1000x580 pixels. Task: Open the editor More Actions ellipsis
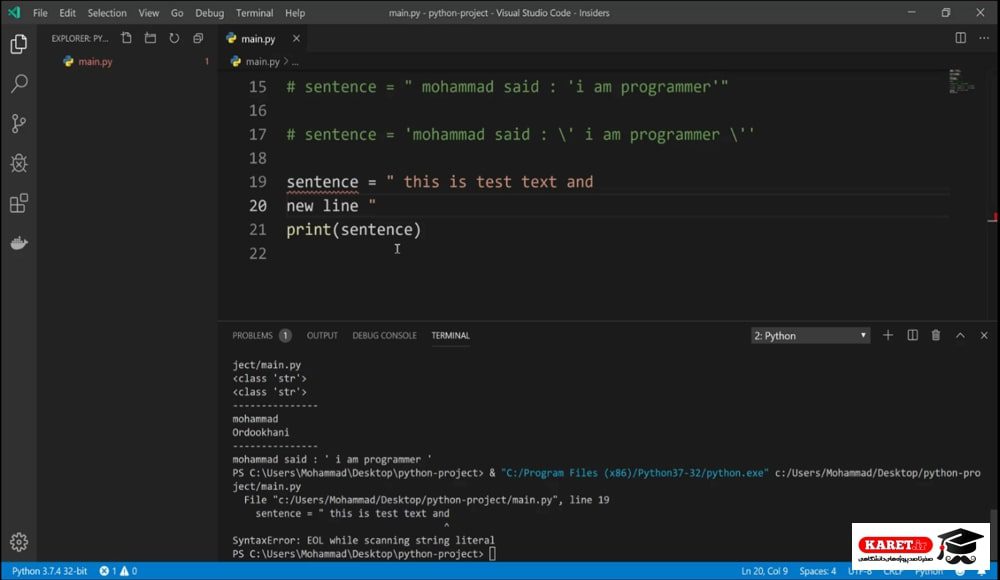[984, 38]
